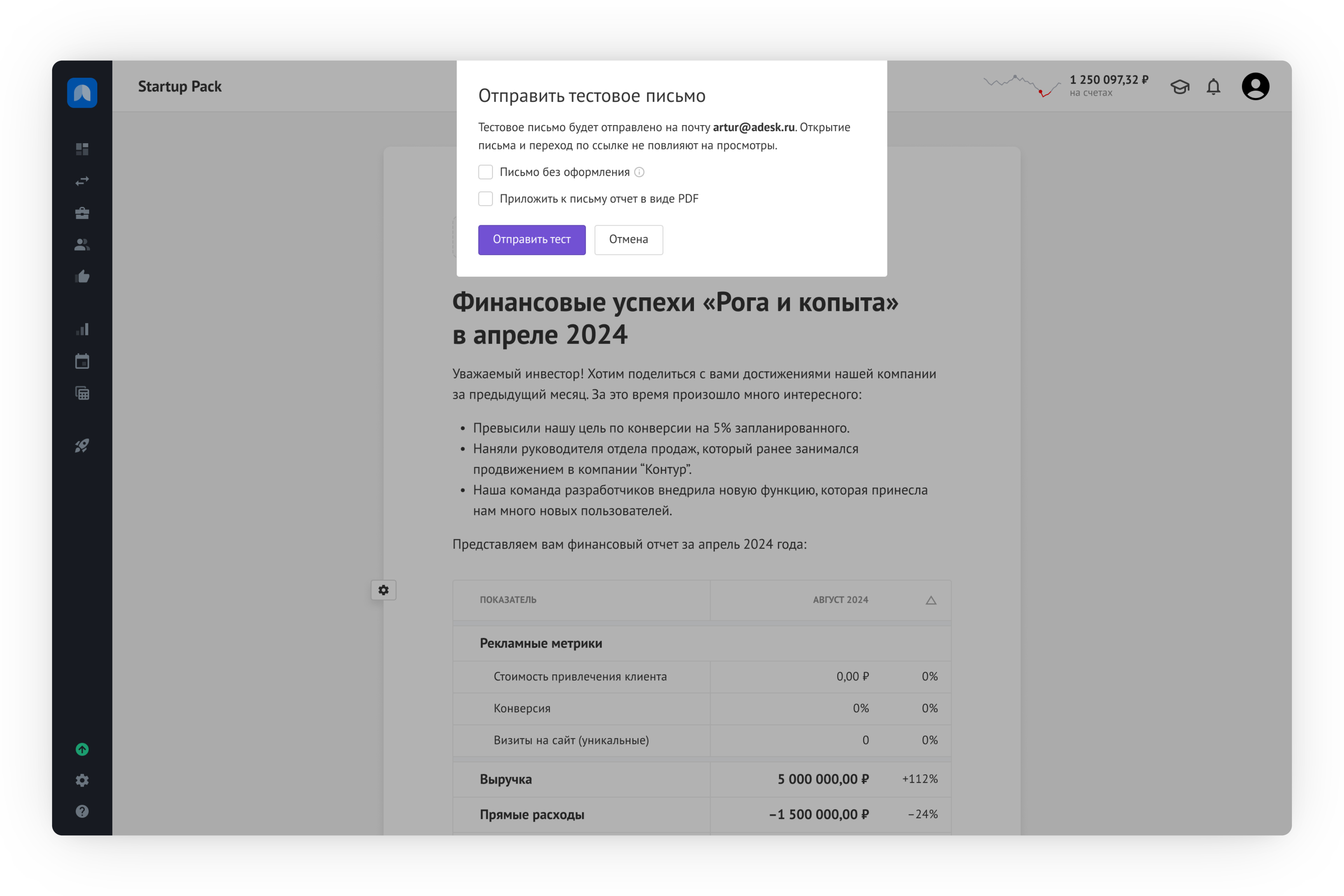Click the 1 250 097,32 ₽ account balance
Image resolution: width=1344 pixels, height=896 pixels.
(x=1109, y=79)
